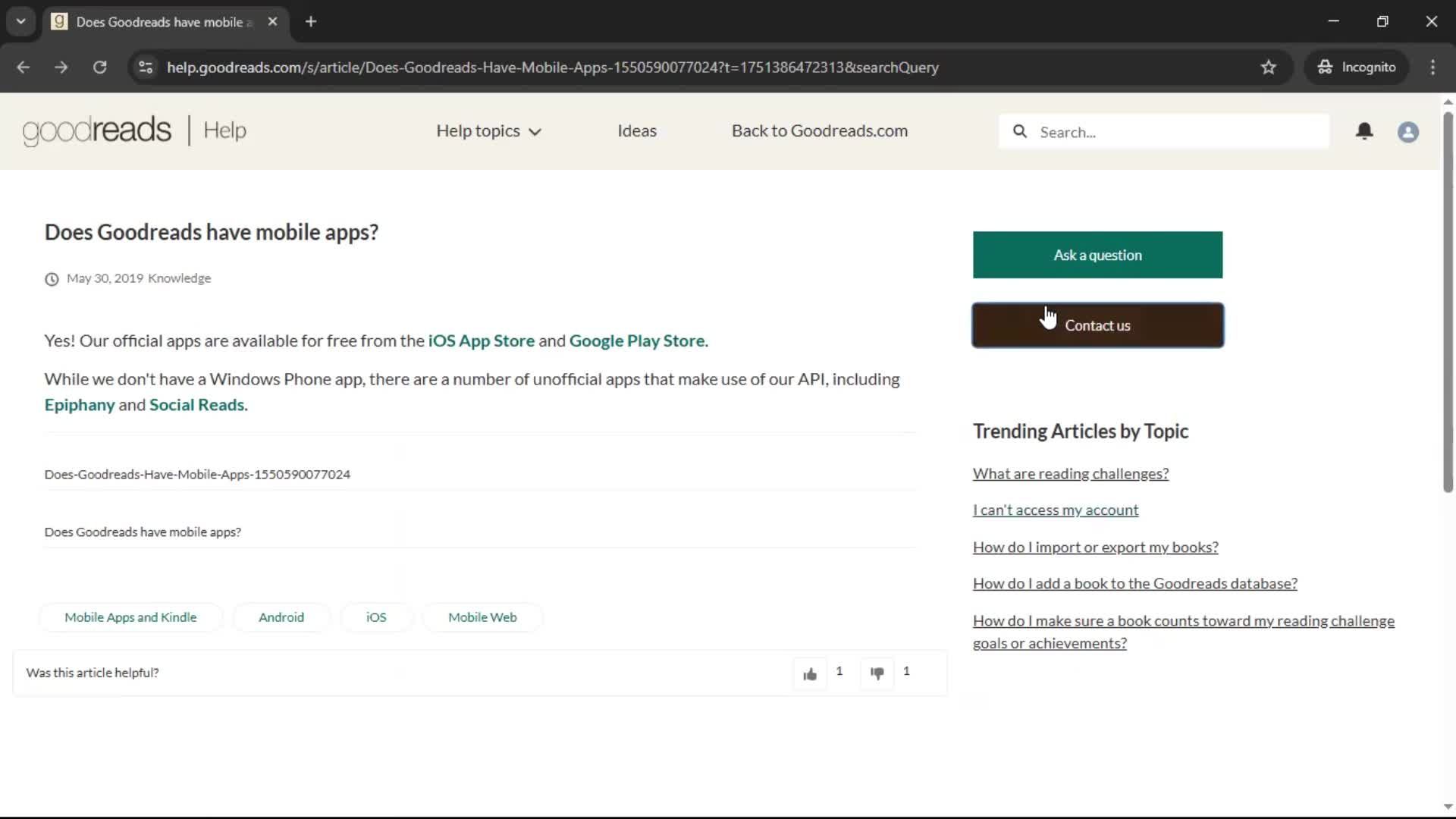Mark article unhelpful with thumbs down
This screenshot has height=819, width=1456.
pos(877,673)
